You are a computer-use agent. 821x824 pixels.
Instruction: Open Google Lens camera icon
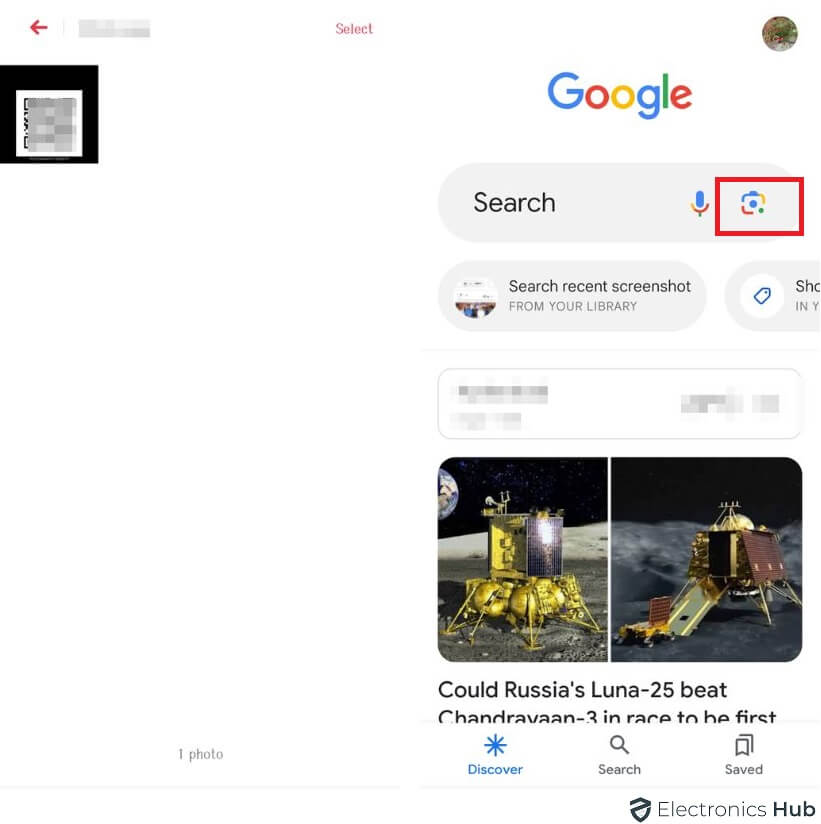pyautogui.click(x=753, y=203)
